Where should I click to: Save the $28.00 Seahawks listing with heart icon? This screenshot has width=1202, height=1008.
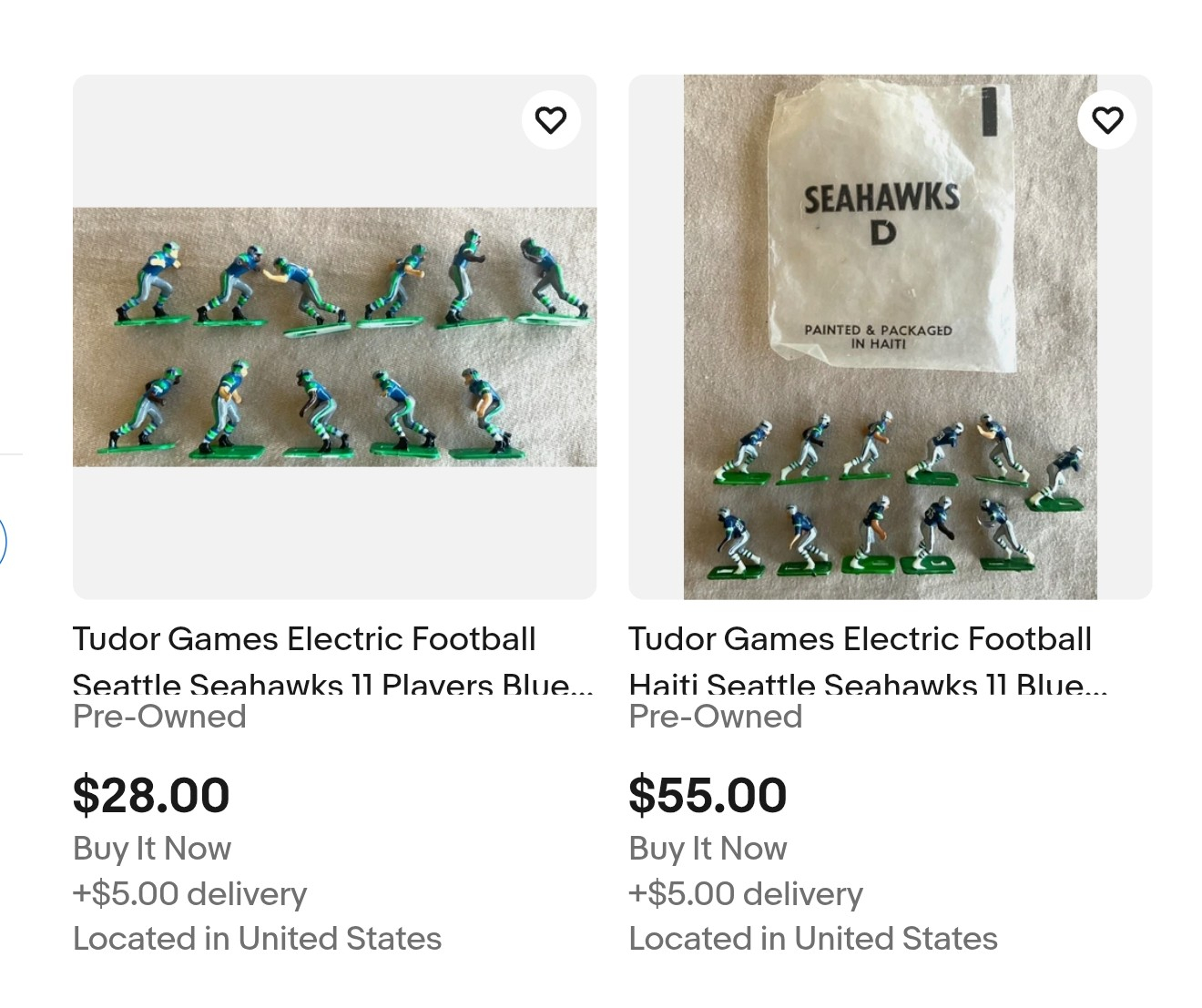pos(551,120)
